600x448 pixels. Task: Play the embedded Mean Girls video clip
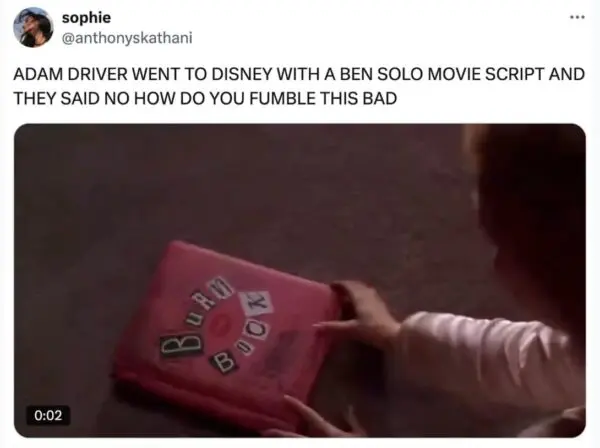(x=300, y=280)
